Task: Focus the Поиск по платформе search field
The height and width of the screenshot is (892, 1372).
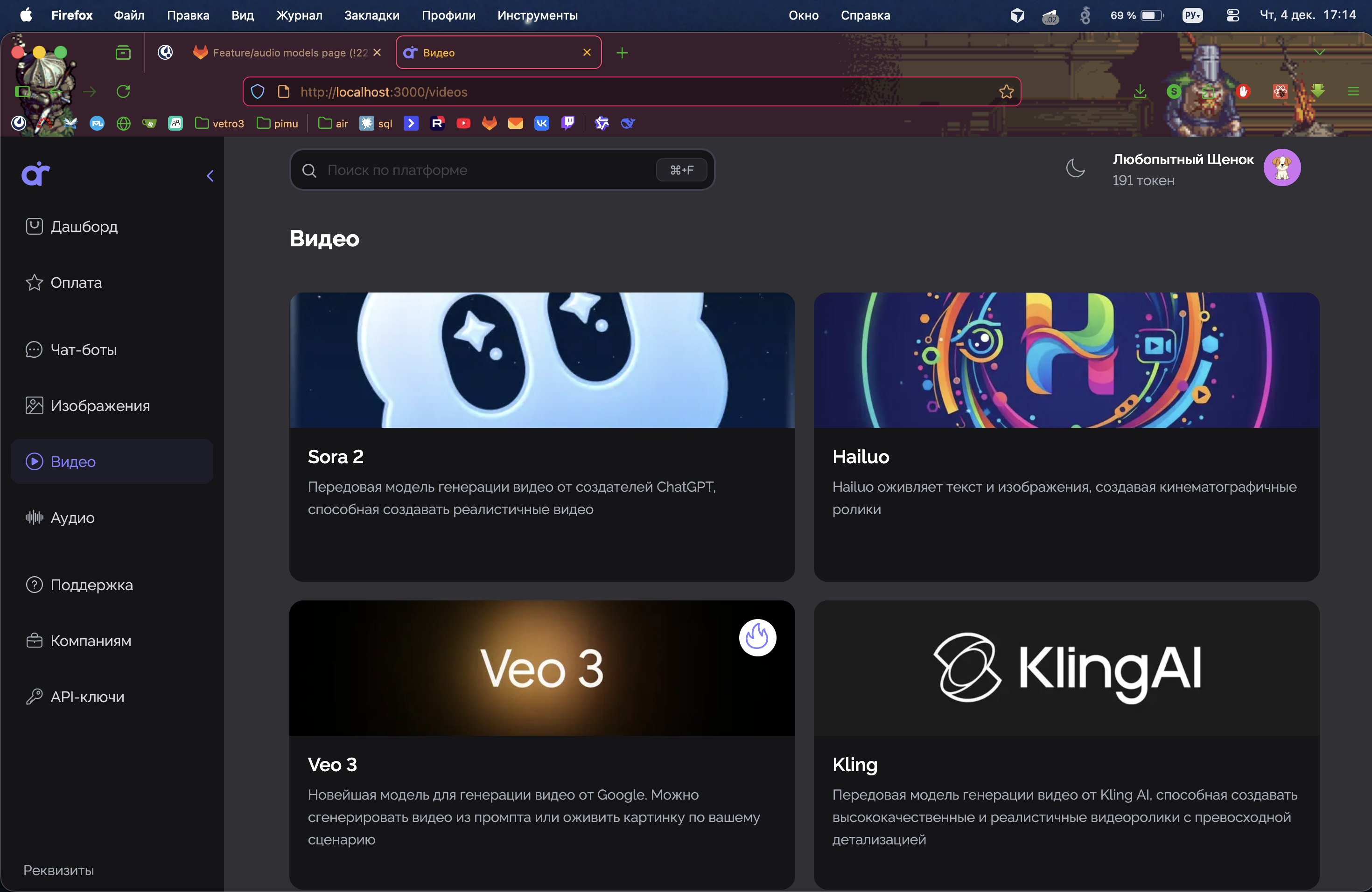Action: 502,170
